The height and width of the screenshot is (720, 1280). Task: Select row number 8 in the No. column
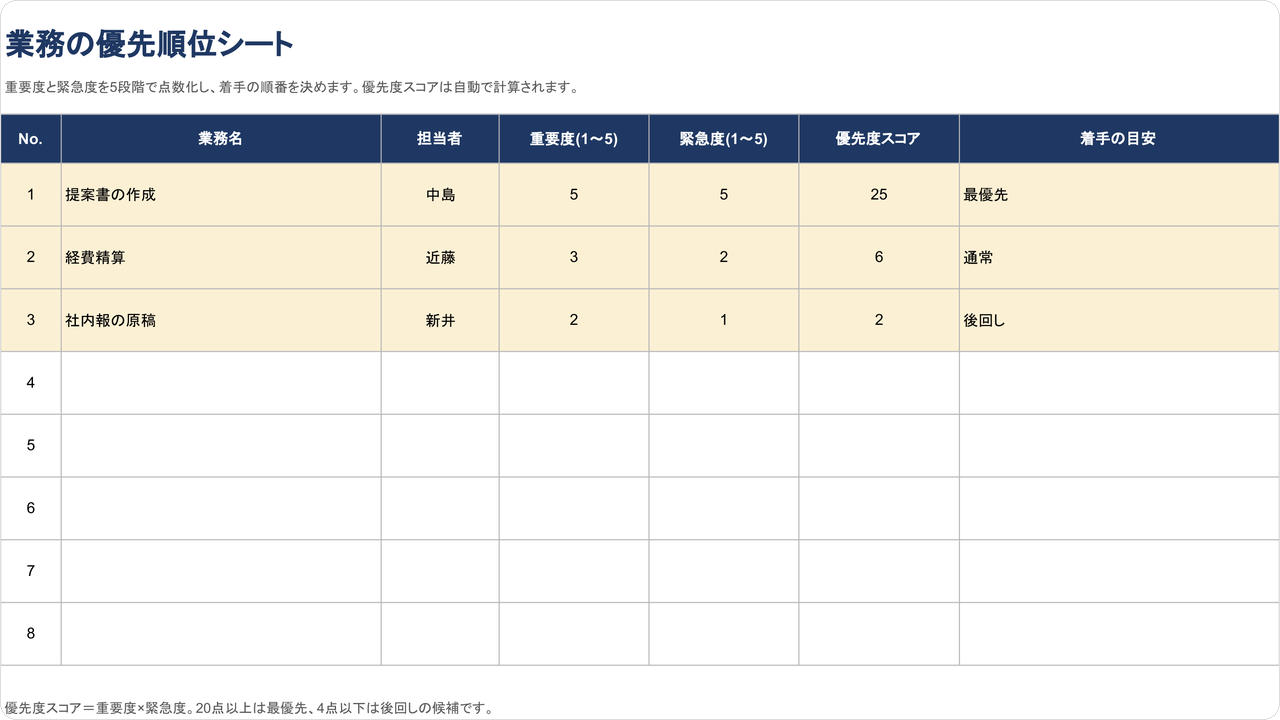[31, 634]
